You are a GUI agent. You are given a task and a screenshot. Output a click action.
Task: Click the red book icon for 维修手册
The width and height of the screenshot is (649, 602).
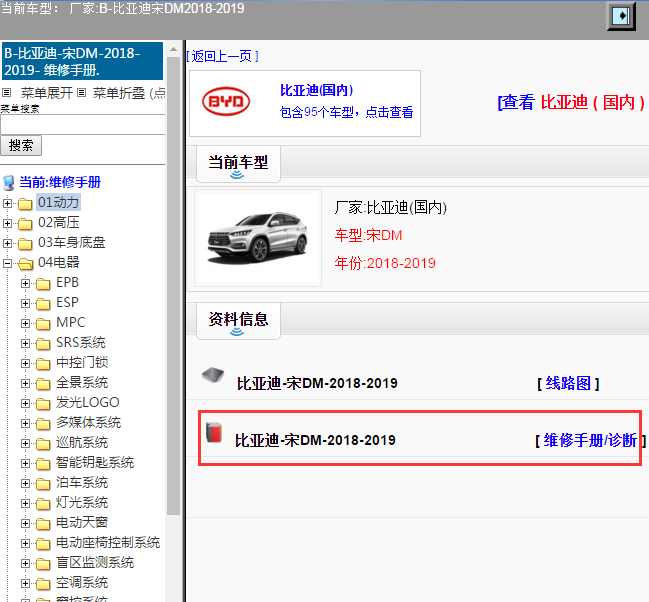(214, 433)
